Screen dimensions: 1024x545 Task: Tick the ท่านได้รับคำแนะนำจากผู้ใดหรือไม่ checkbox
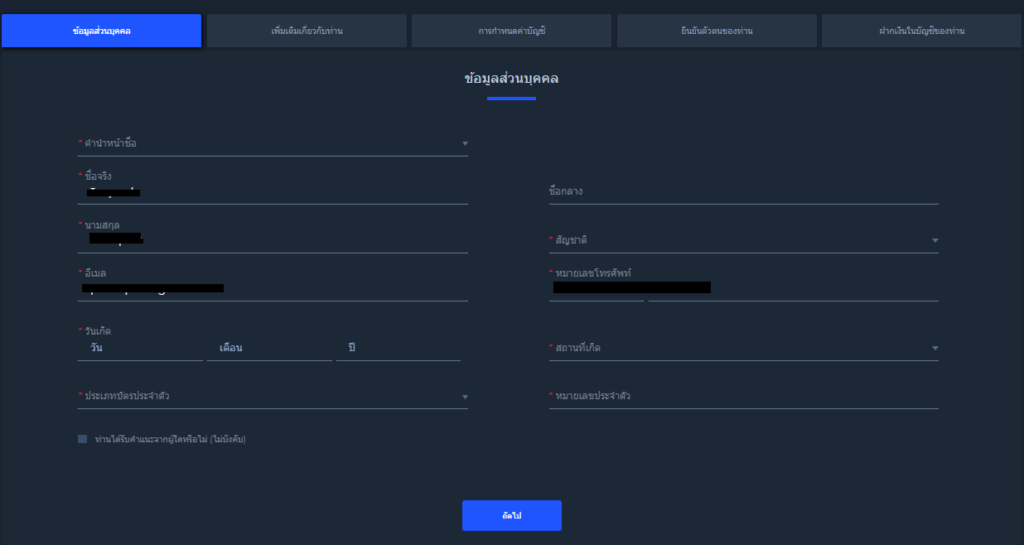pos(82,439)
